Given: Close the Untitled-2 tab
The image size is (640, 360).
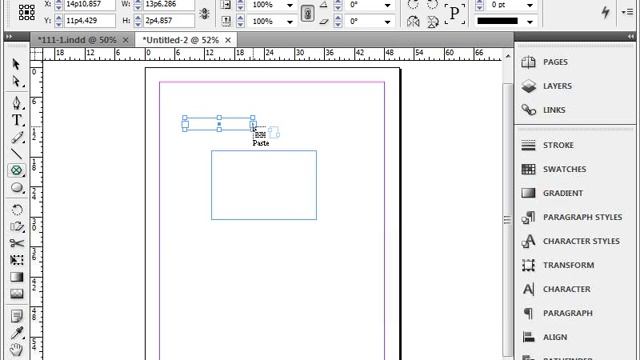Looking at the screenshot, I should [x=228, y=40].
